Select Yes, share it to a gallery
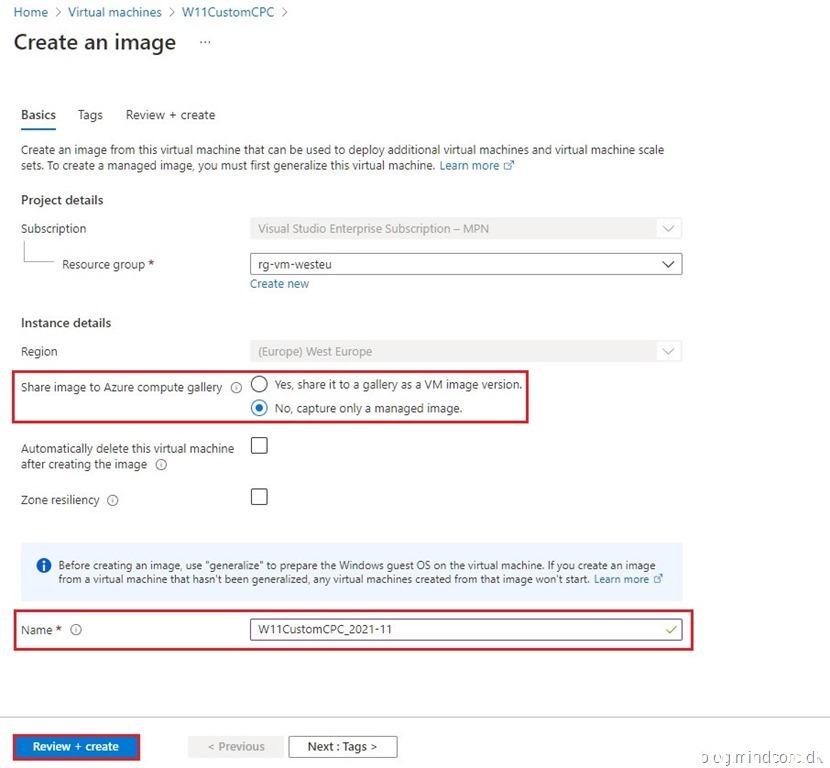Screen dimensions: 830x768 tap(260, 384)
